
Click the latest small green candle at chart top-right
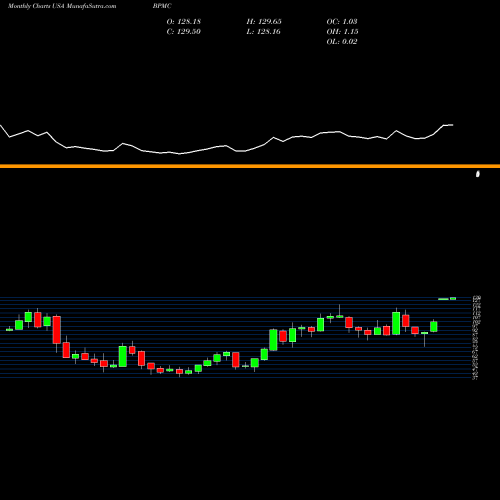[453, 299]
